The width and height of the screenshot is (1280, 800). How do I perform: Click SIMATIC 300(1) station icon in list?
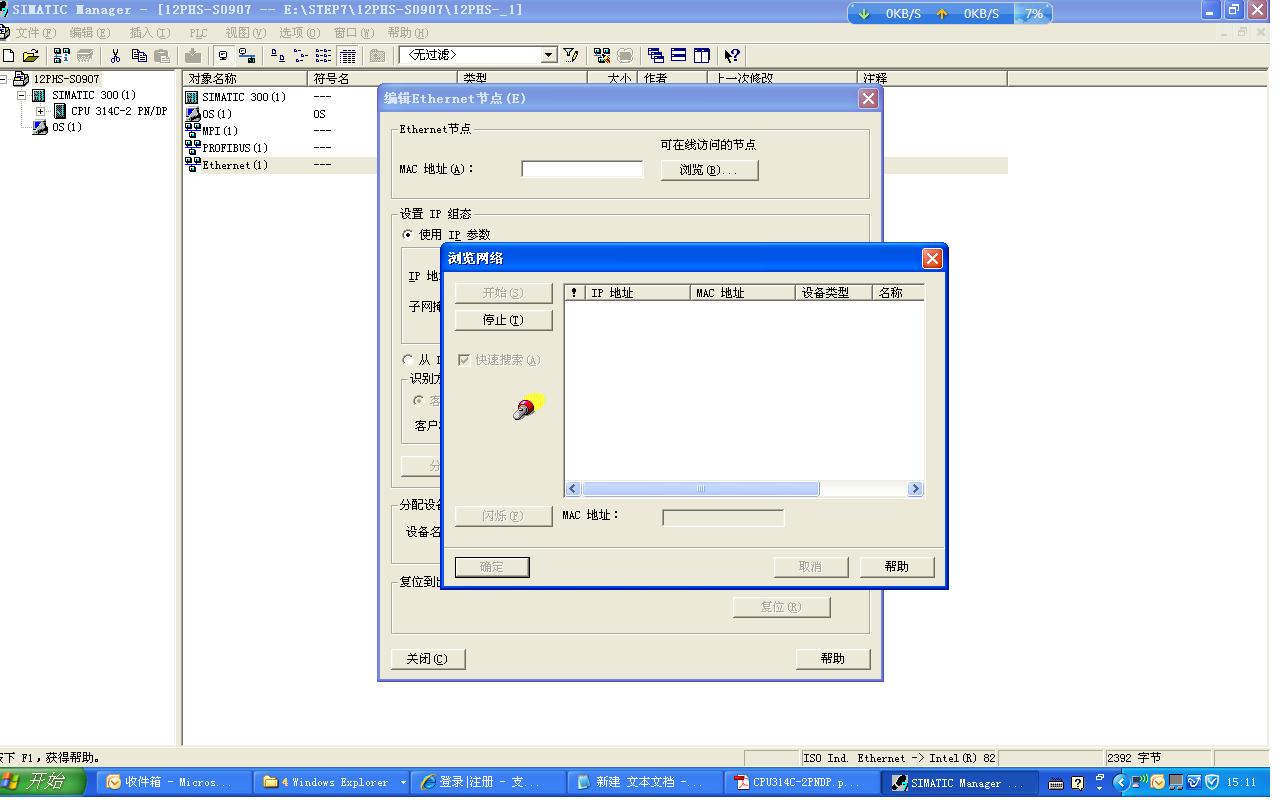tap(192, 97)
